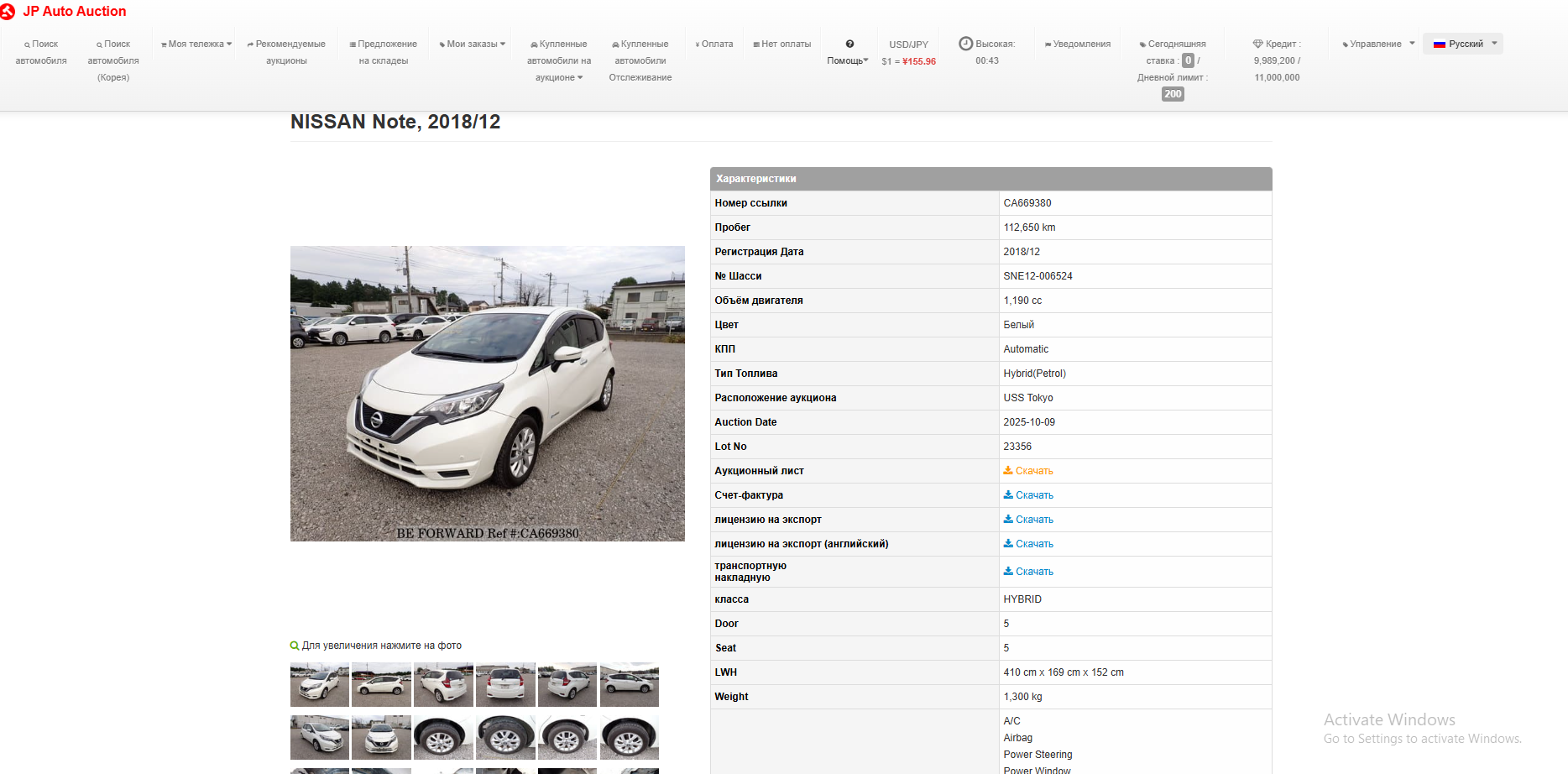The image size is (1568, 774).
Task: Open Уведомления notifications
Action: click(x=1078, y=44)
